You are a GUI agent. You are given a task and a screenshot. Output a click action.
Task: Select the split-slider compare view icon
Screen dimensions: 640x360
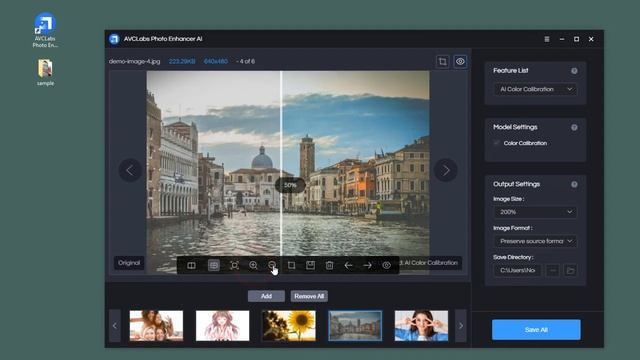213,265
